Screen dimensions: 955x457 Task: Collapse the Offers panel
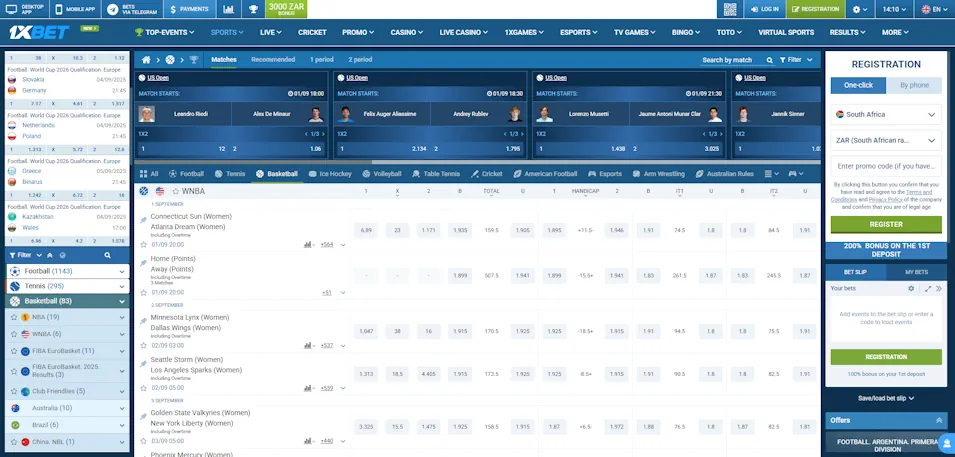point(938,420)
